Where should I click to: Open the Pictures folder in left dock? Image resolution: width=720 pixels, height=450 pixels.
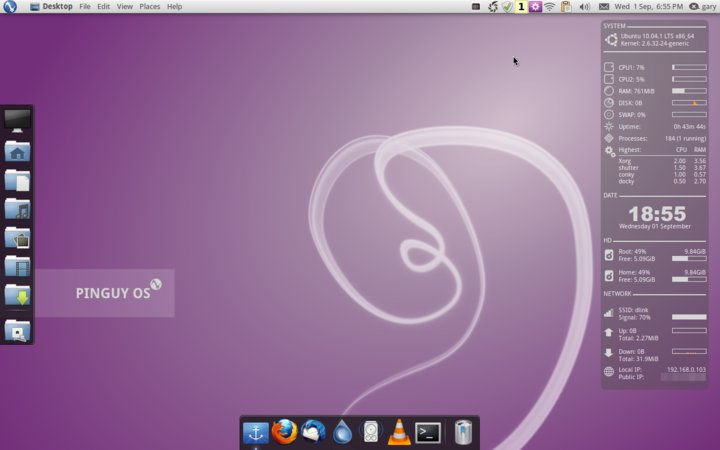click(x=17, y=238)
